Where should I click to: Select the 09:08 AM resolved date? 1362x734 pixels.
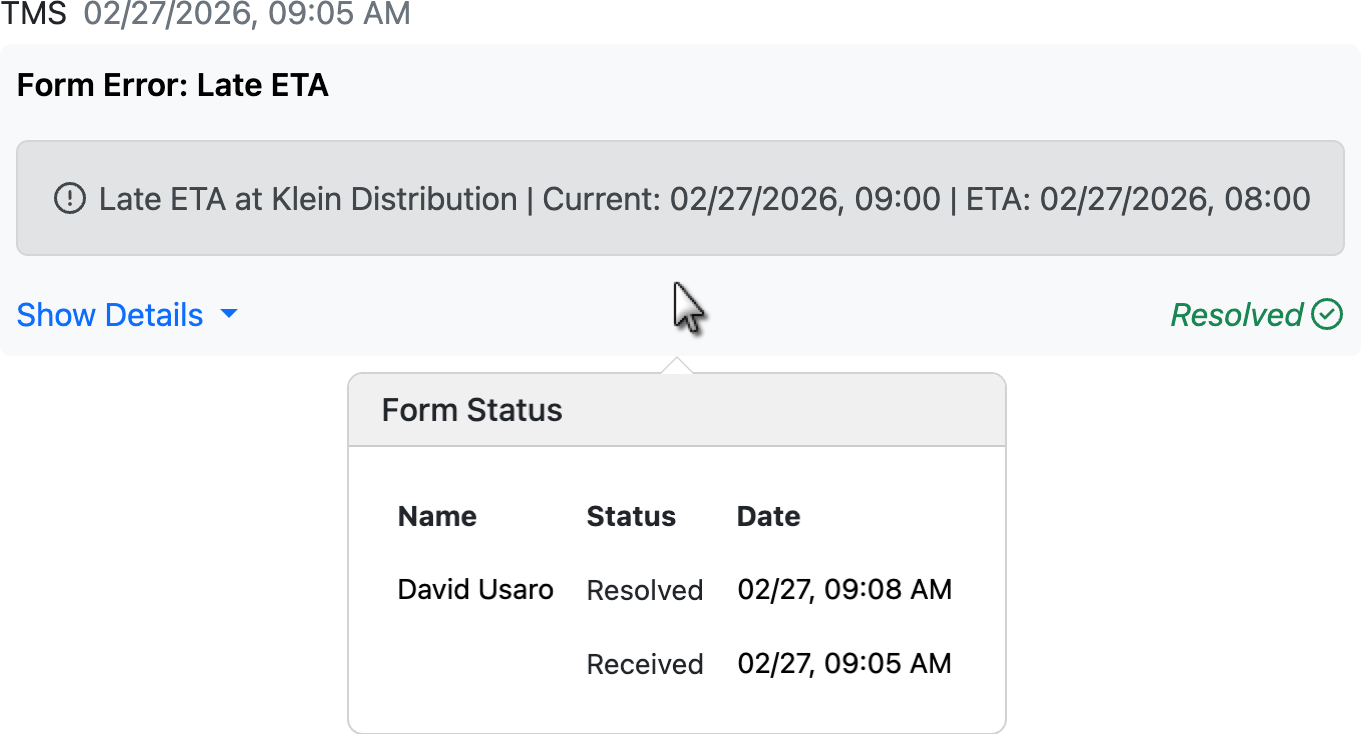pos(844,589)
